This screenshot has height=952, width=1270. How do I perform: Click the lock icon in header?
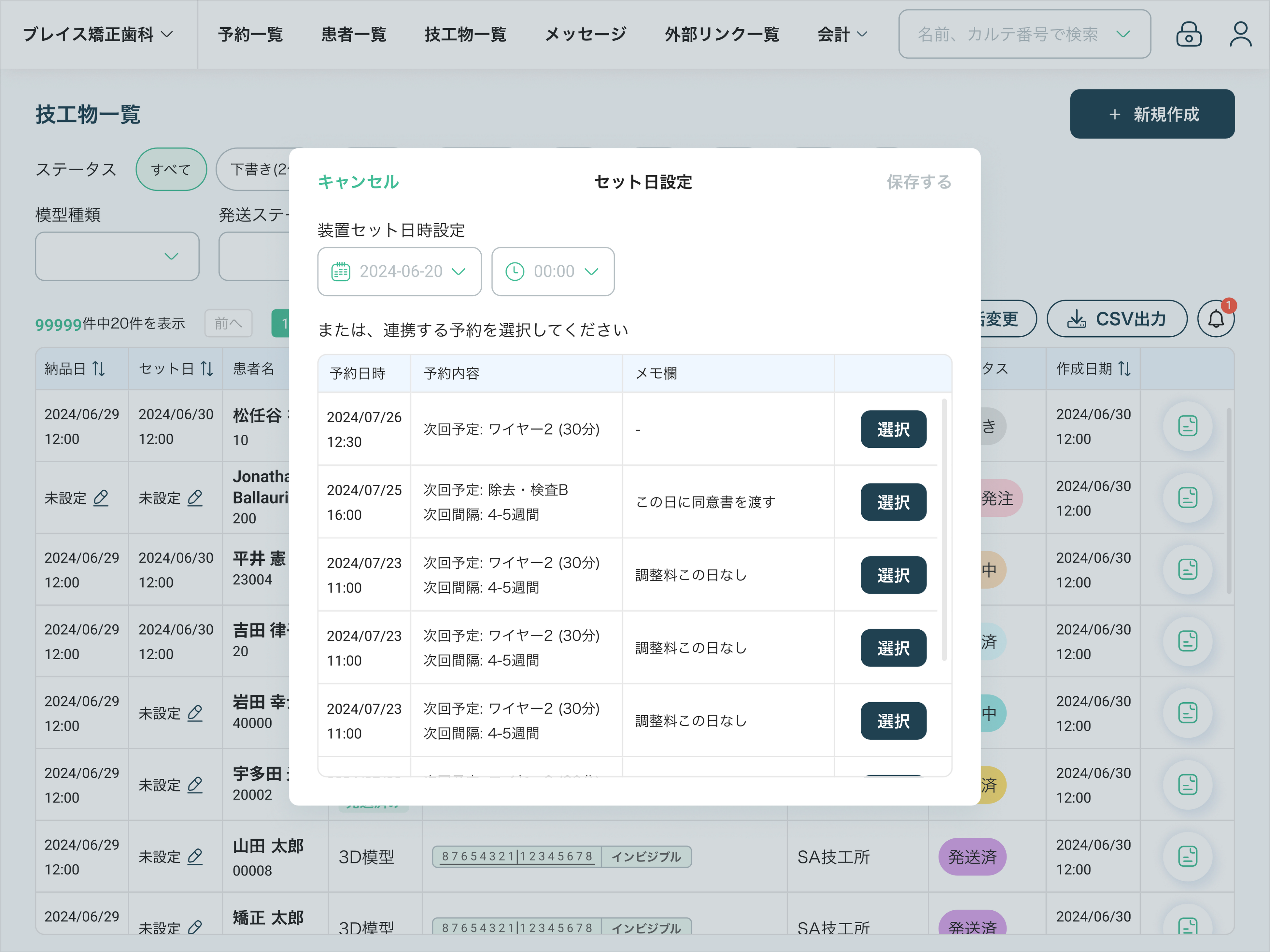[1189, 34]
